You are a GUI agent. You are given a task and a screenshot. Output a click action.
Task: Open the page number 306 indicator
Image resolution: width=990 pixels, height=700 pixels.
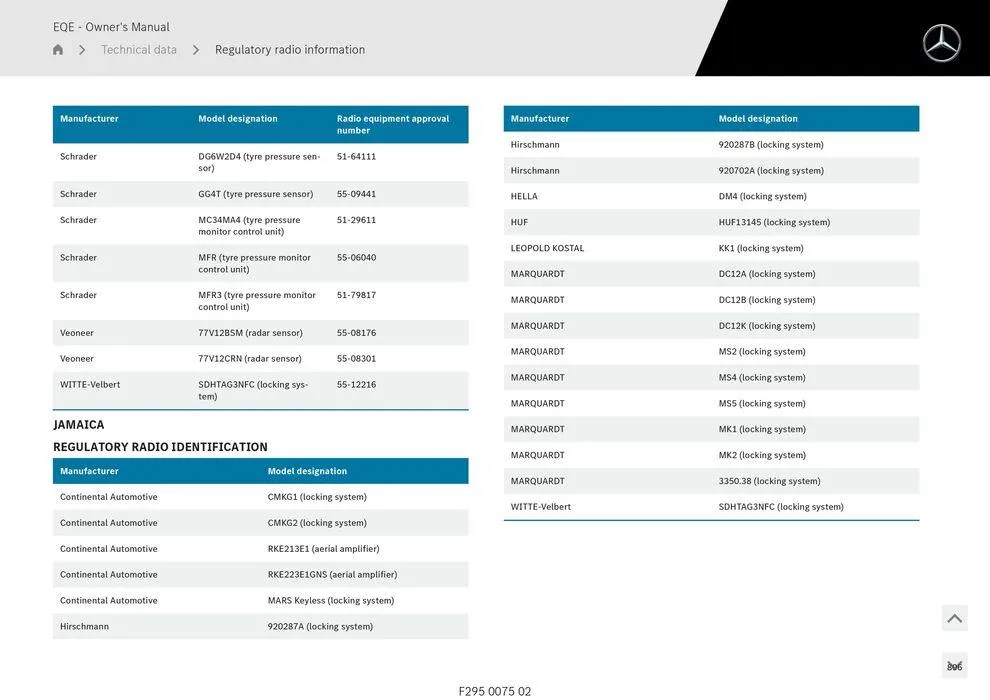coord(954,664)
